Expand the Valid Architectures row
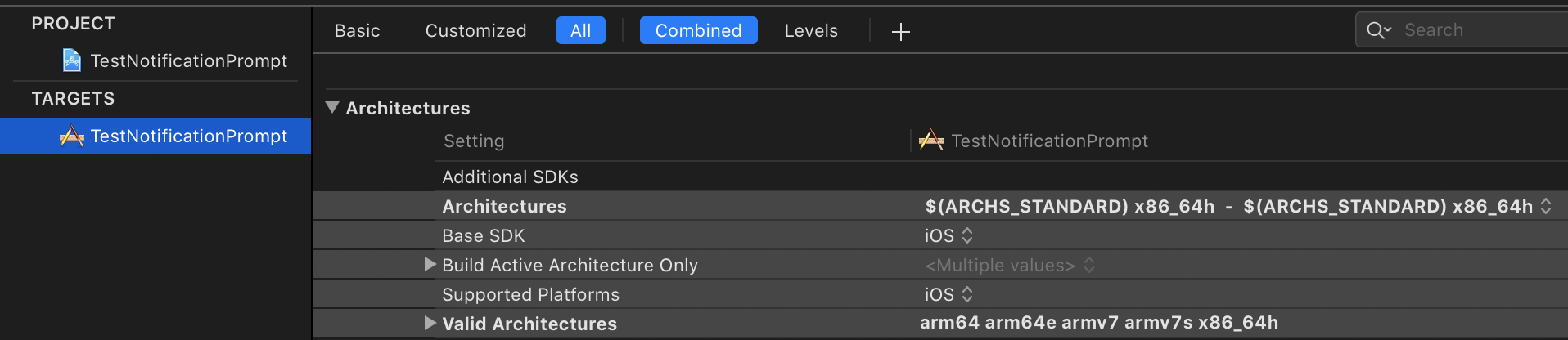Image resolution: width=1568 pixels, height=340 pixels. [x=430, y=323]
